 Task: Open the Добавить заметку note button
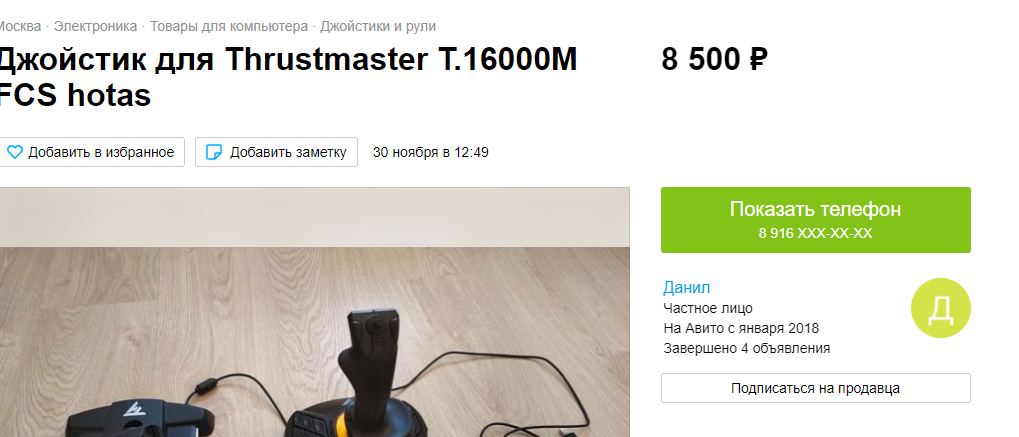[276, 152]
